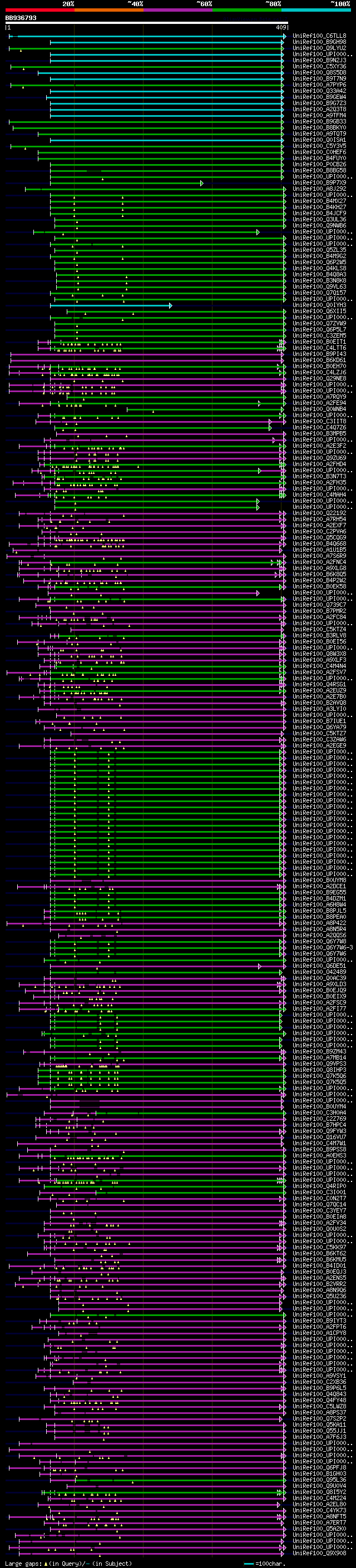Select the UniRef100_A3LYI0 label
Viewport: 356px width, 1568px height.
tap(319, 709)
